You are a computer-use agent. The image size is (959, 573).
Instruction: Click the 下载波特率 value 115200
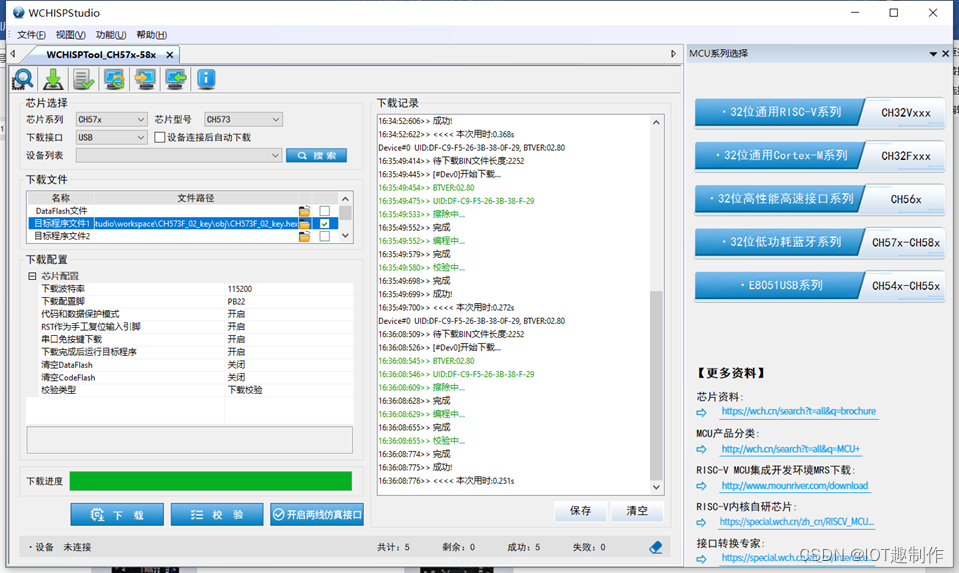[x=240, y=289]
